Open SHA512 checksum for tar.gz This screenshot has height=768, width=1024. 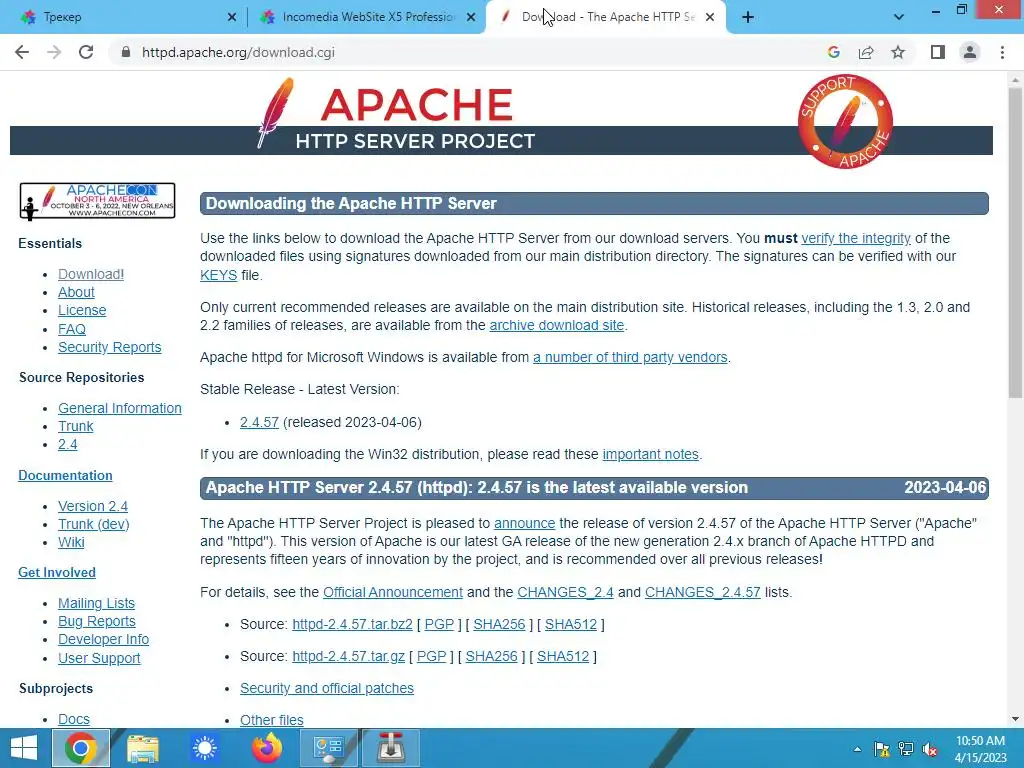[563, 656]
